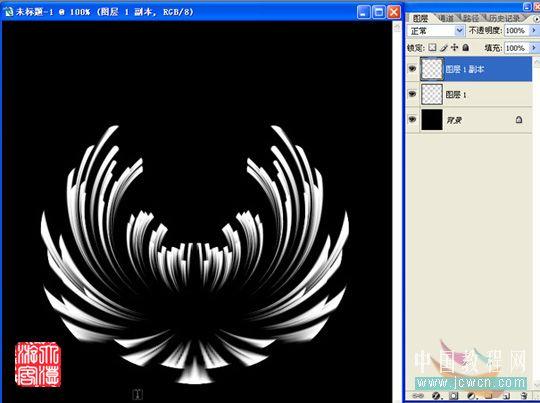Select layer named 图层 1
Screen dimensions: 540x403
click(456, 94)
